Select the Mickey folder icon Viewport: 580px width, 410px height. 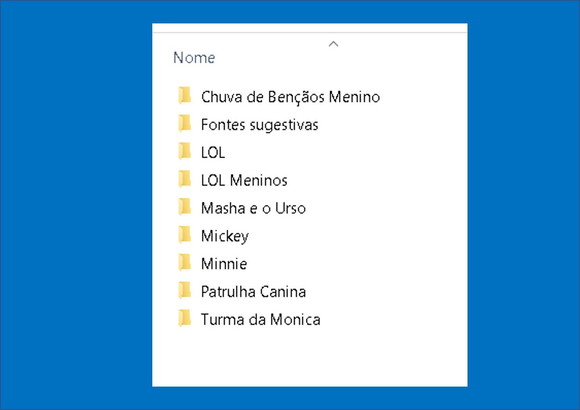(x=184, y=235)
